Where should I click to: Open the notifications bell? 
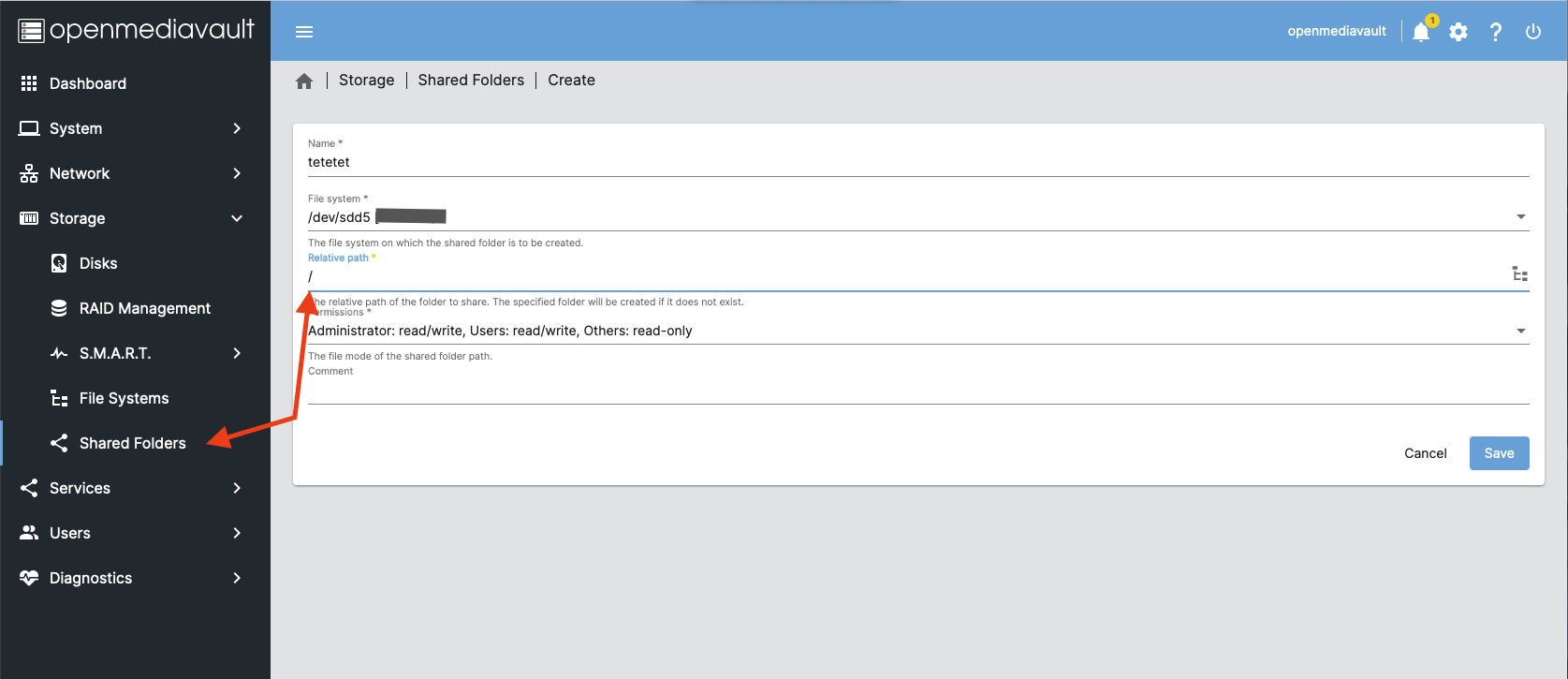click(x=1421, y=31)
